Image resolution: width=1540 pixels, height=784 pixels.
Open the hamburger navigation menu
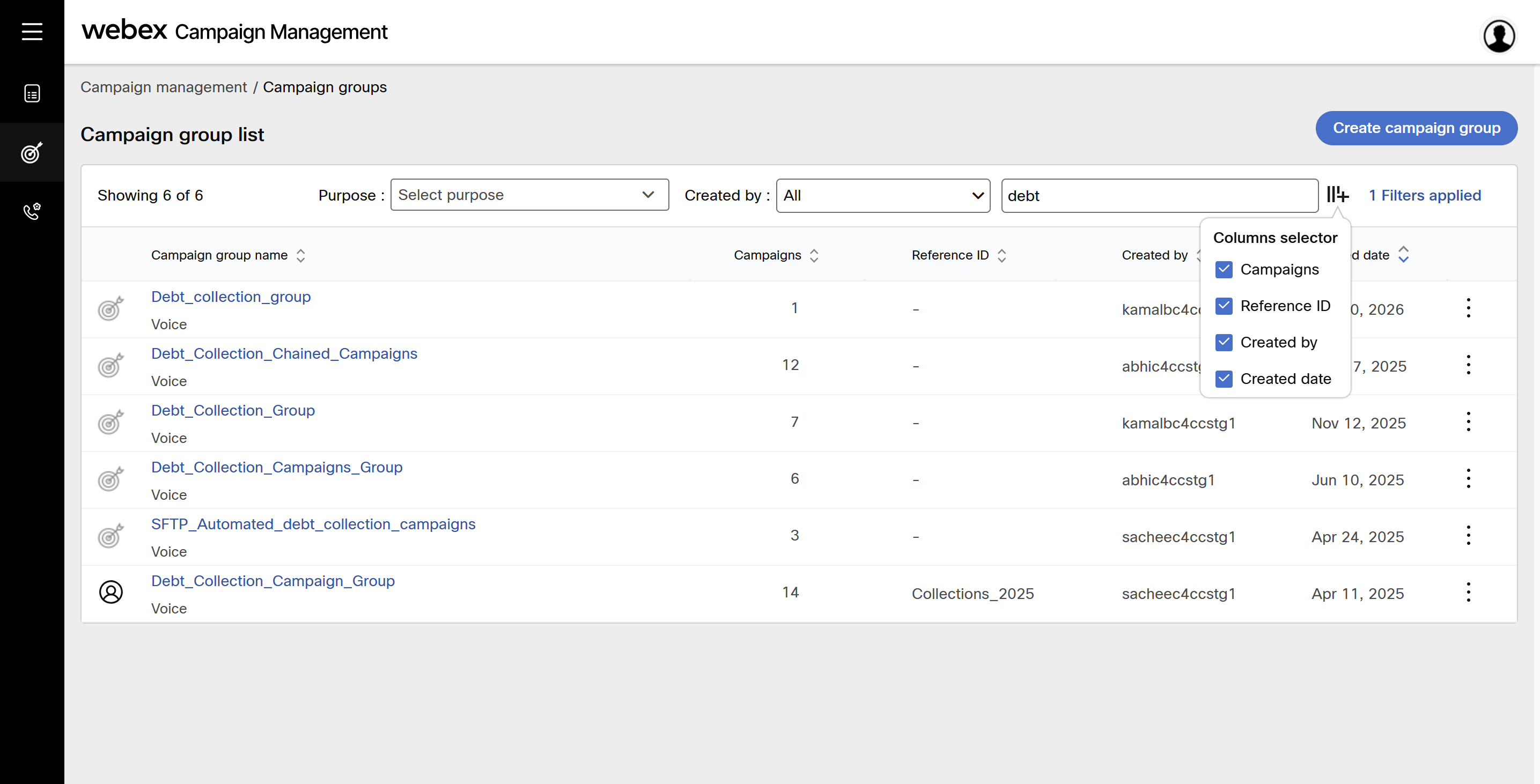tap(32, 31)
